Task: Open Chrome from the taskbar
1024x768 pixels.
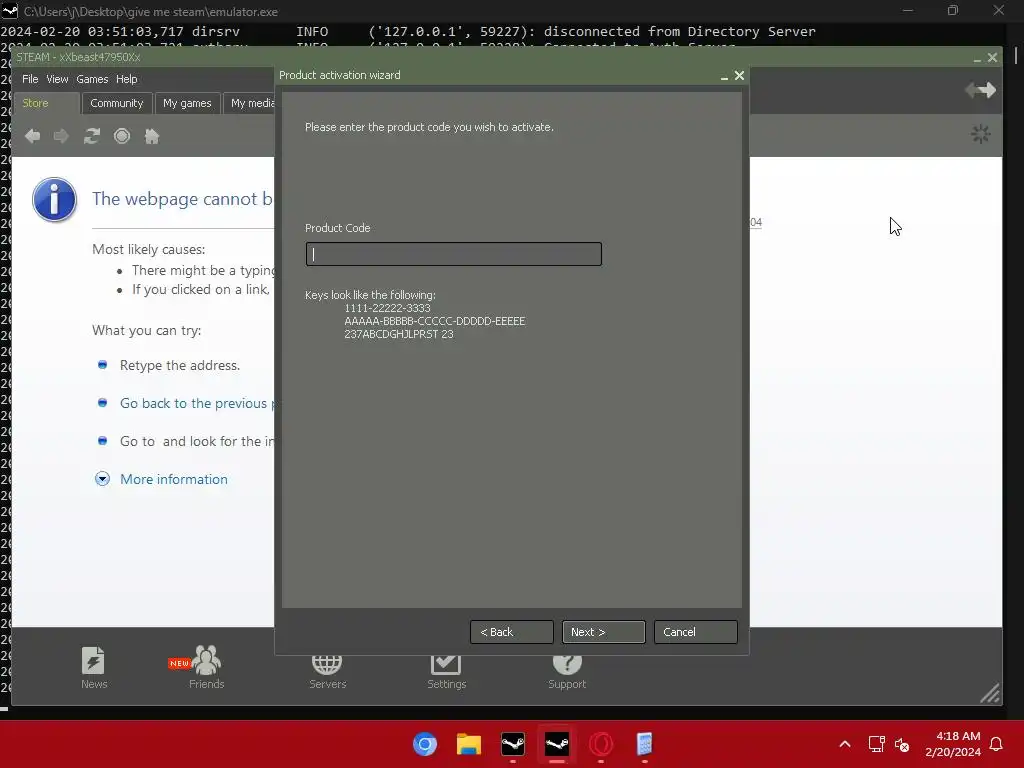Action: coord(425,744)
